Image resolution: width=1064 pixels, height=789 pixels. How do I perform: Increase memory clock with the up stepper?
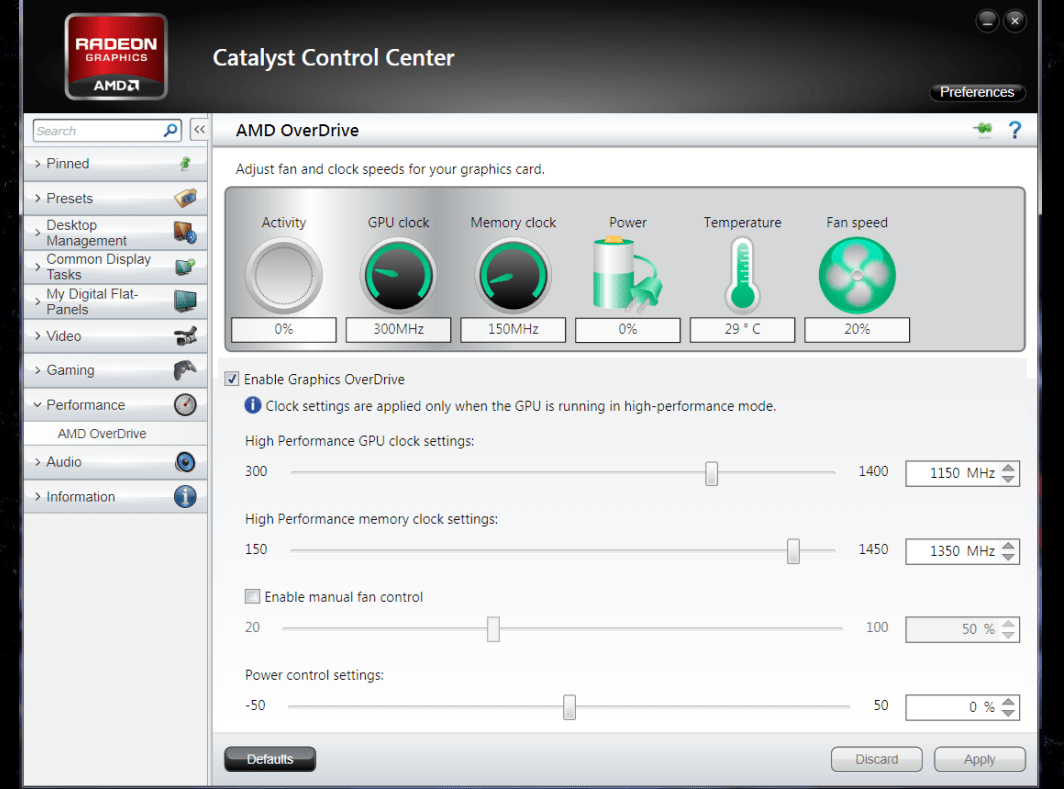[x=1008, y=545]
